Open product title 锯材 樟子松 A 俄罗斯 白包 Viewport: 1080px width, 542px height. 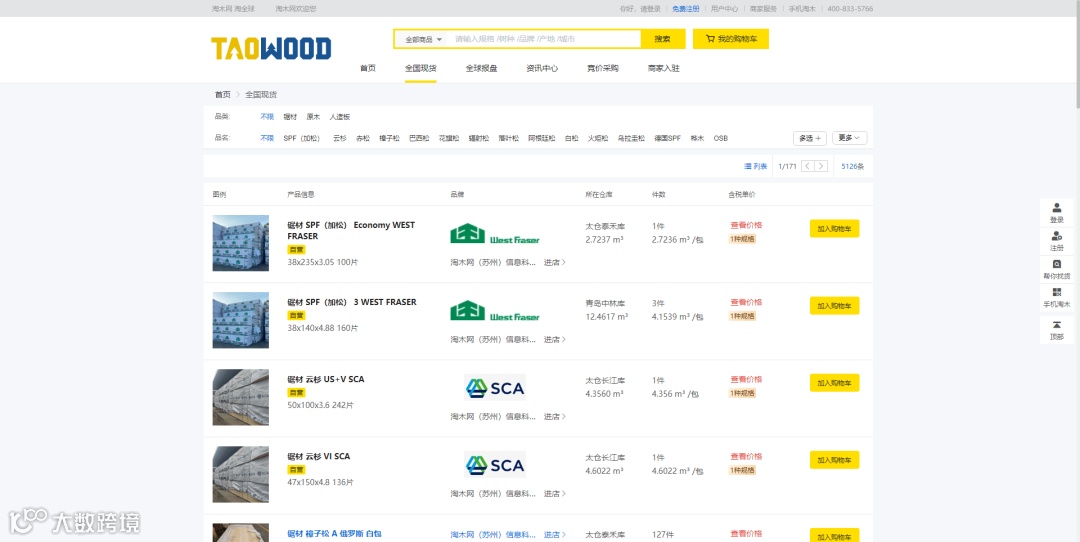point(334,534)
